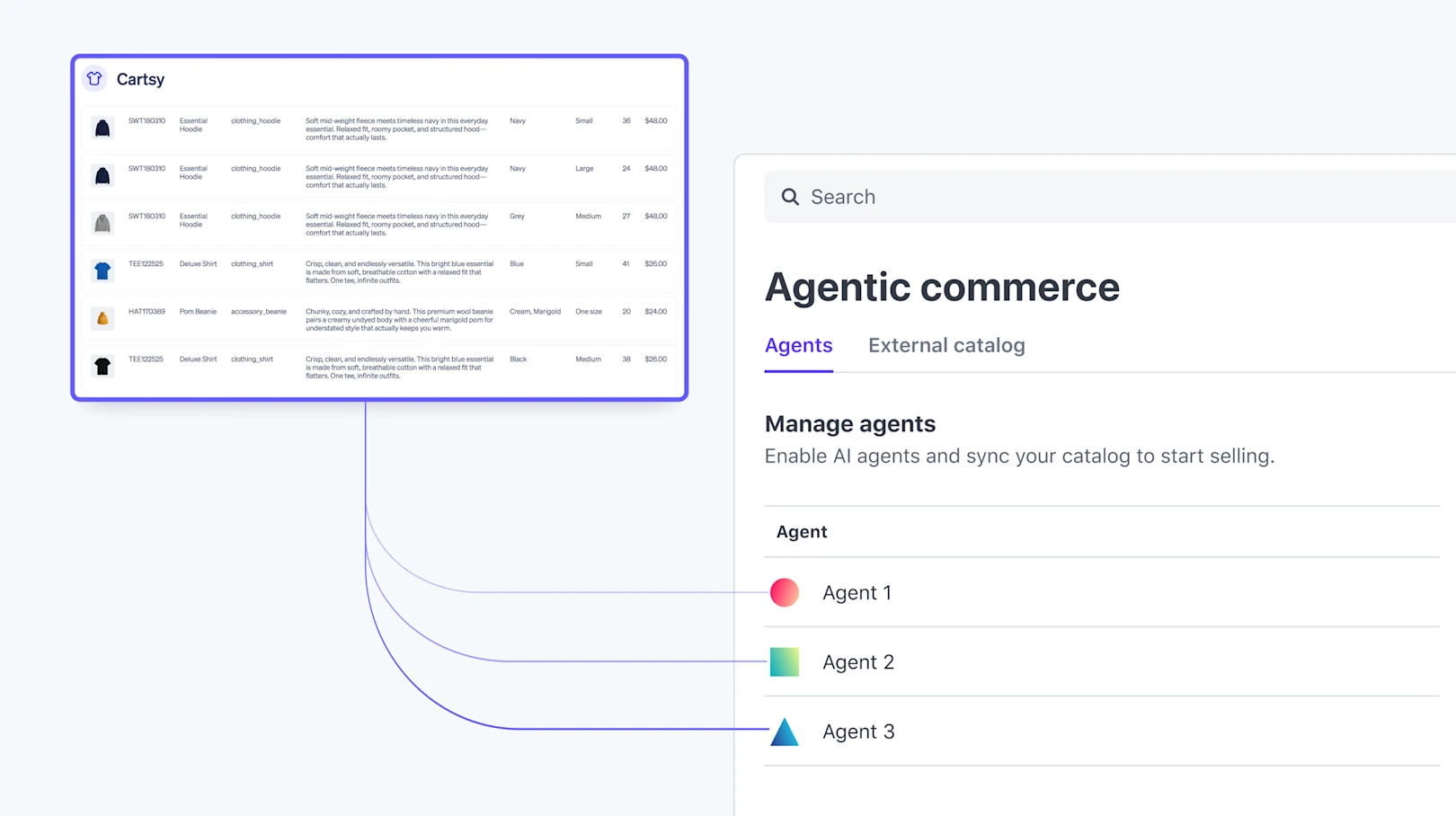Select Agent 1's pink gradient circle icon
Viewport: 1456px width, 816px height.
click(784, 592)
